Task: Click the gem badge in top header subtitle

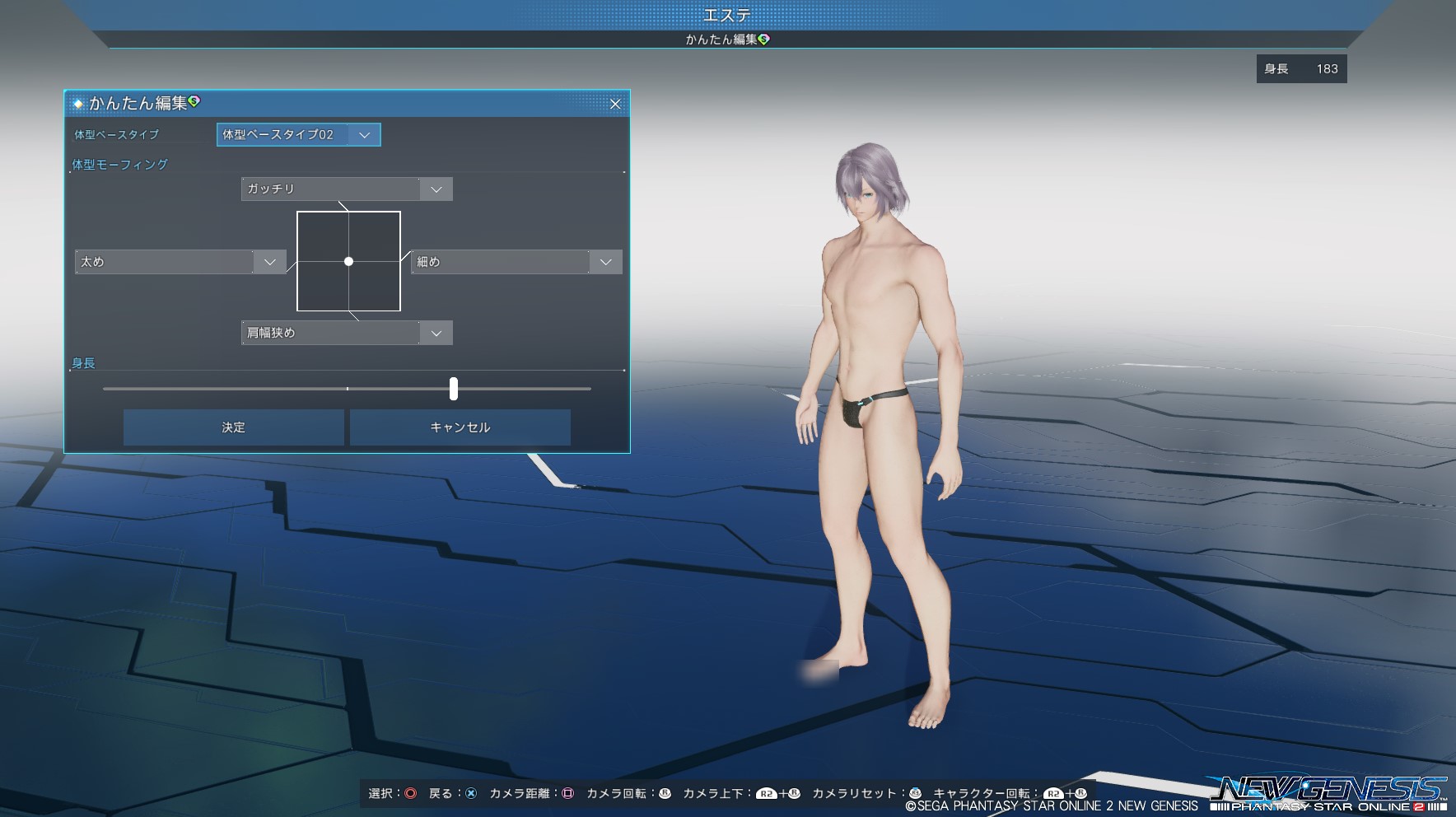Action: [x=764, y=39]
